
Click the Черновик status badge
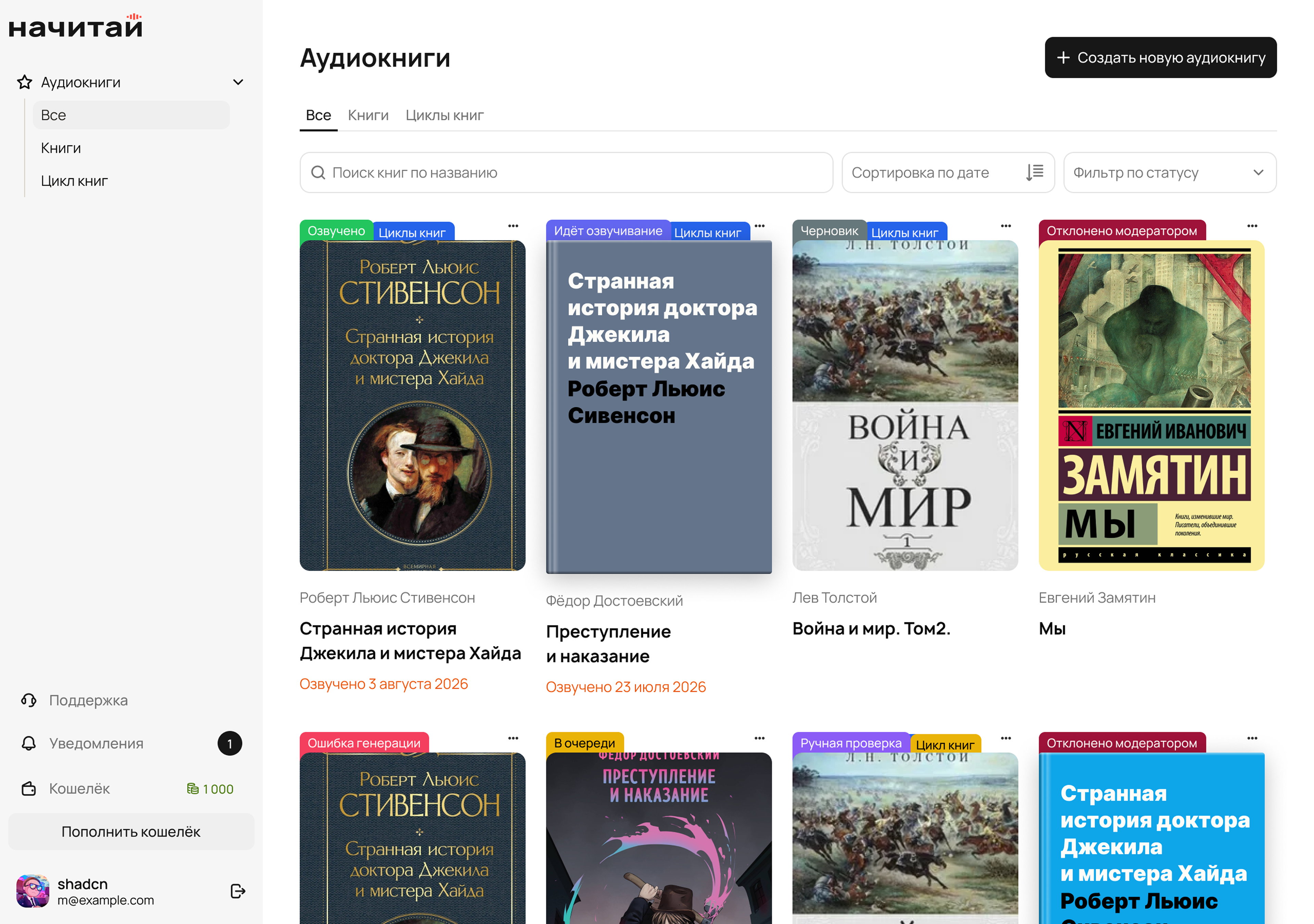pyautogui.click(x=829, y=231)
